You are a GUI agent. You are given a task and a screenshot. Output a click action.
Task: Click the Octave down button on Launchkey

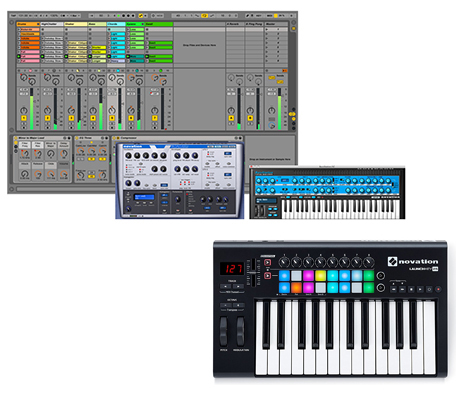[x=225, y=305]
